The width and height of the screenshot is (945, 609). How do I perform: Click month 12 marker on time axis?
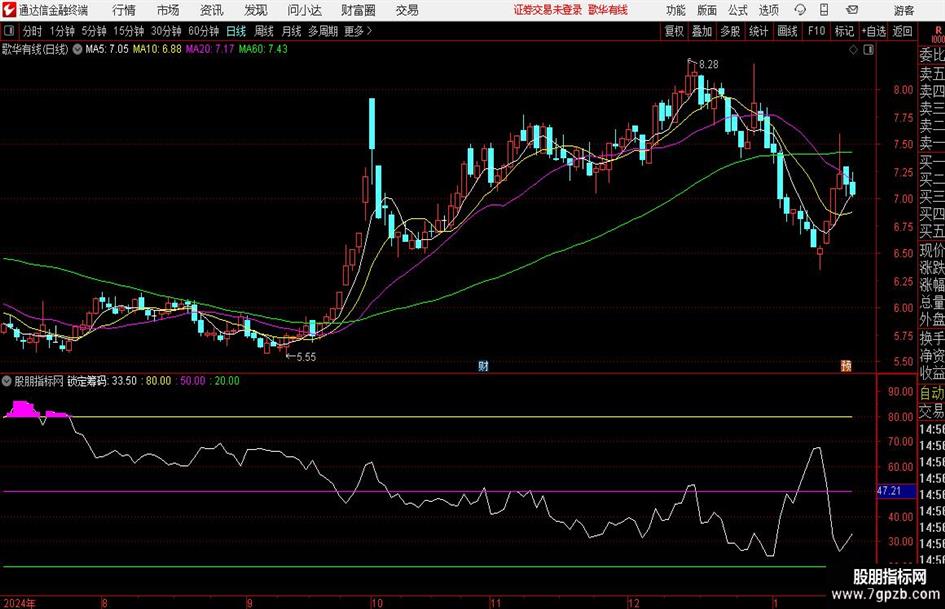(633, 603)
